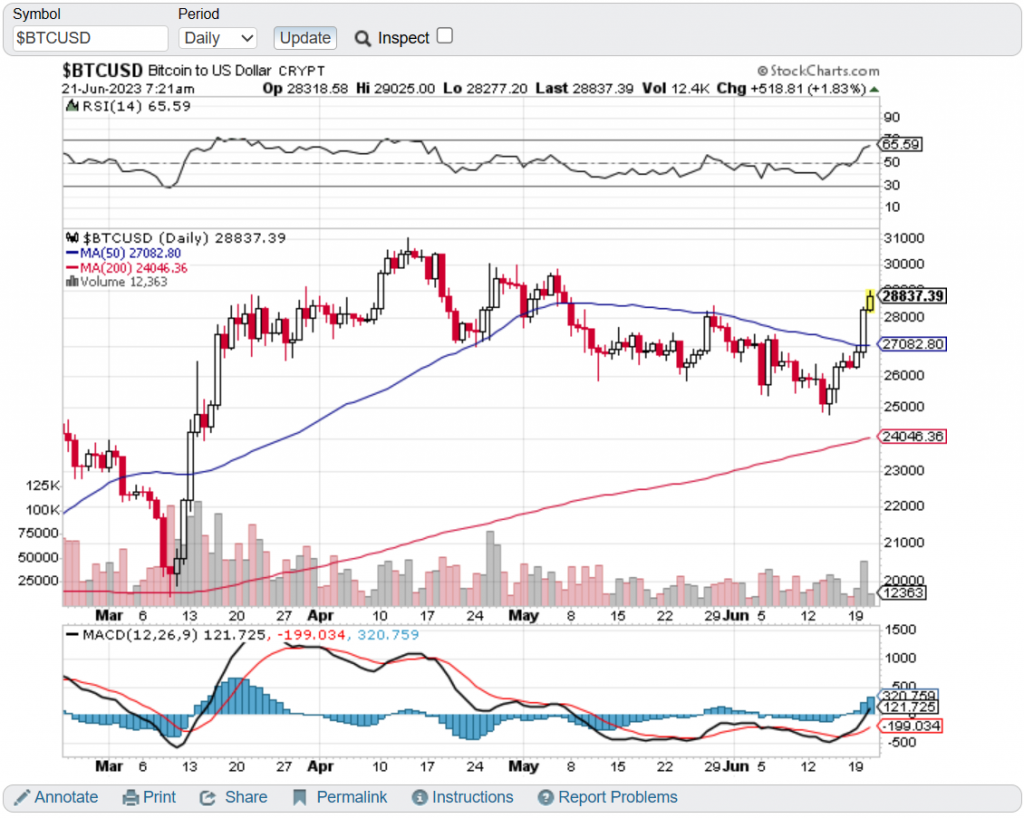Open the Instructions link

472,797
